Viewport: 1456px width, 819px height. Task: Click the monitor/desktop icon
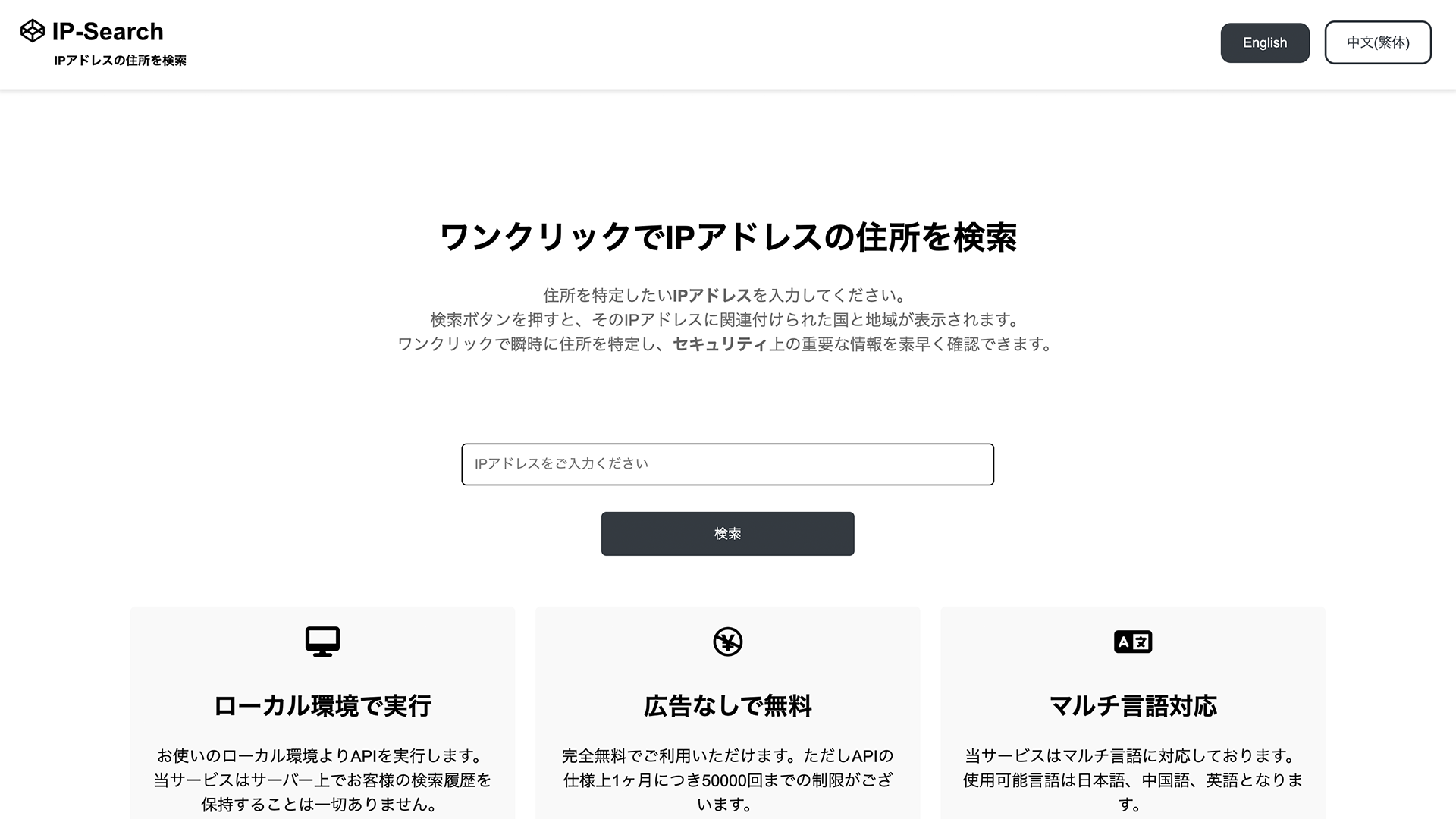(322, 641)
